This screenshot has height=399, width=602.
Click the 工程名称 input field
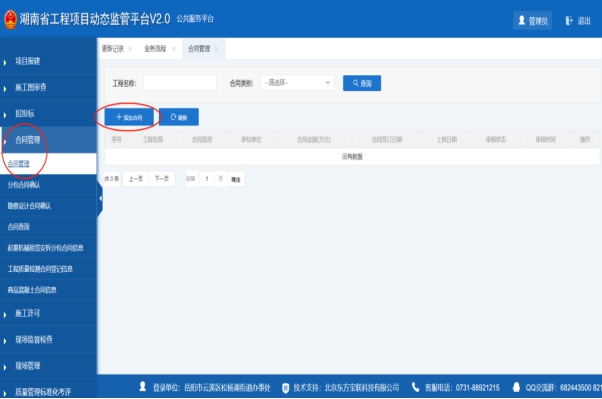tap(180, 83)
